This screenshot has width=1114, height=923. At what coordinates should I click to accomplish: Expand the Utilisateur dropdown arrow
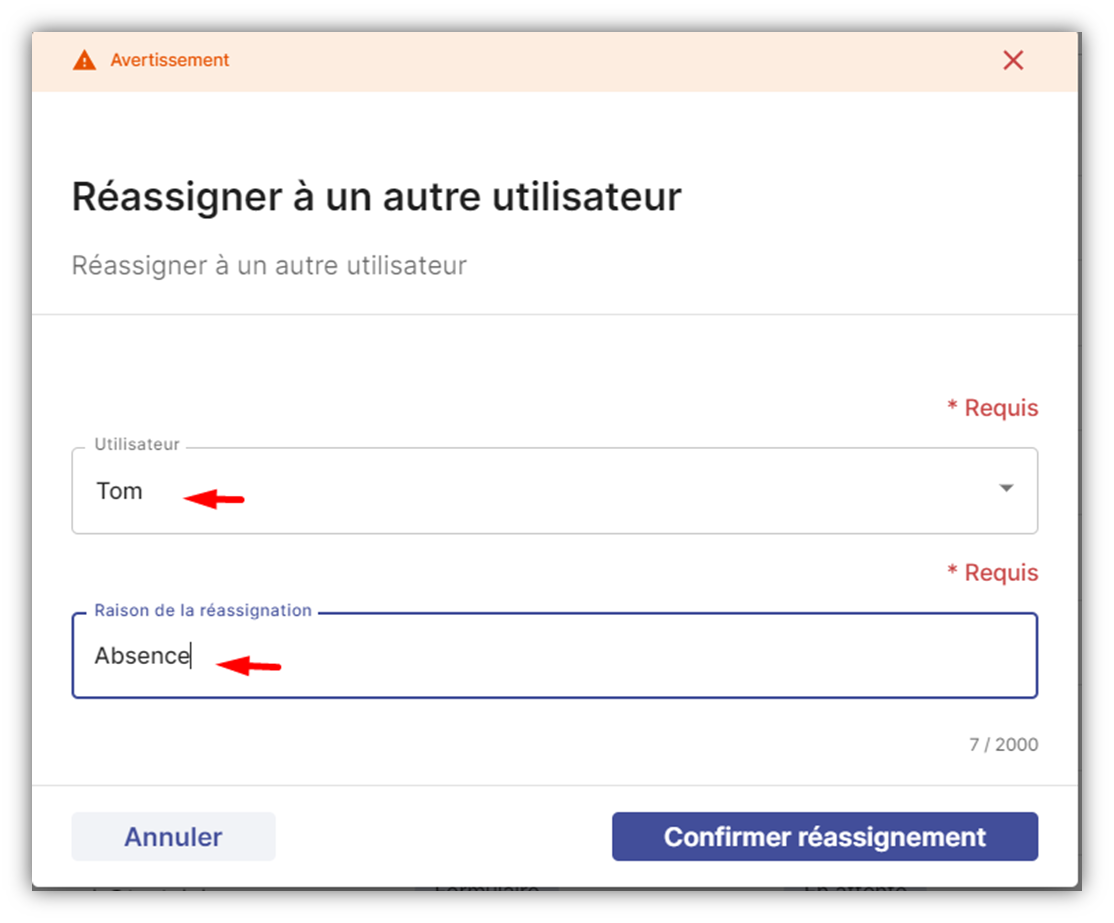click(1006, 488)
